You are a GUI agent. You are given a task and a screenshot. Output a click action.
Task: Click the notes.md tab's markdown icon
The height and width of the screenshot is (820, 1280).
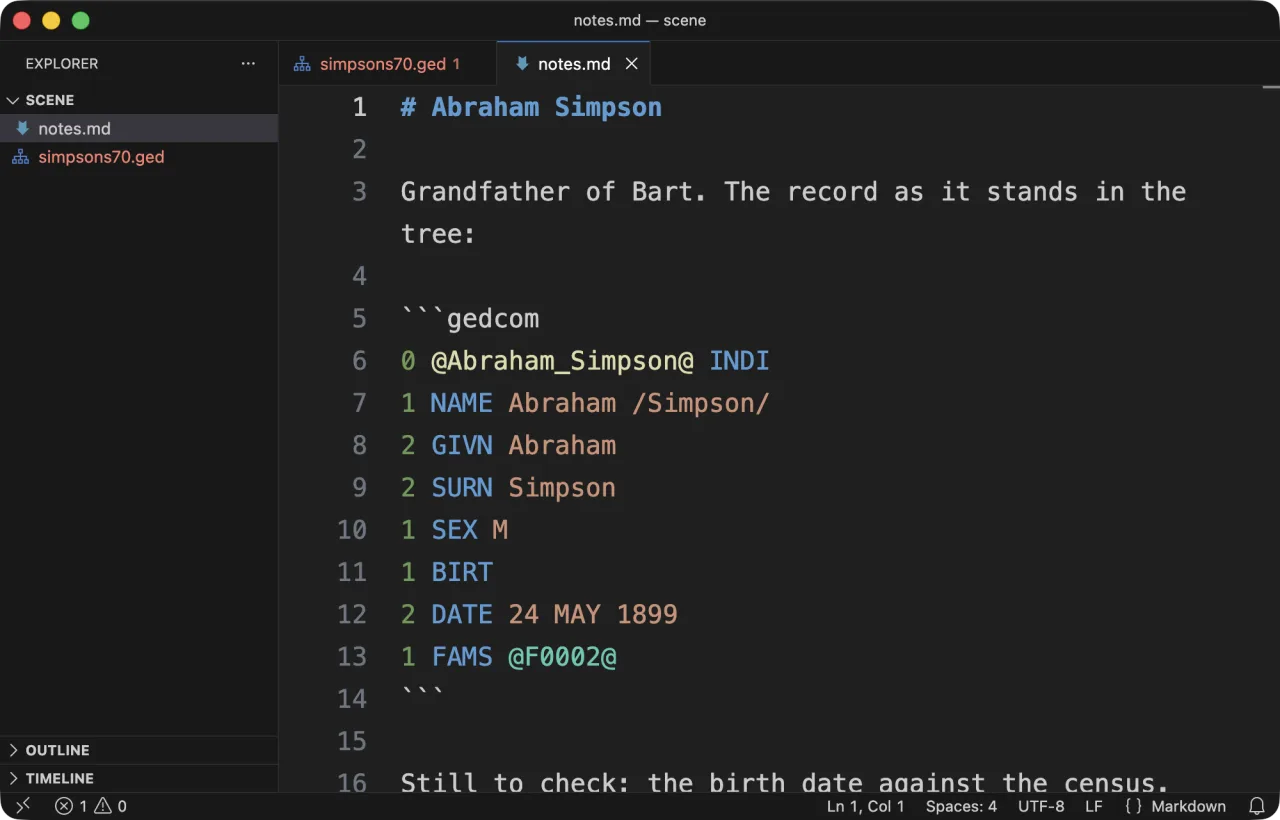click(522, 64)
